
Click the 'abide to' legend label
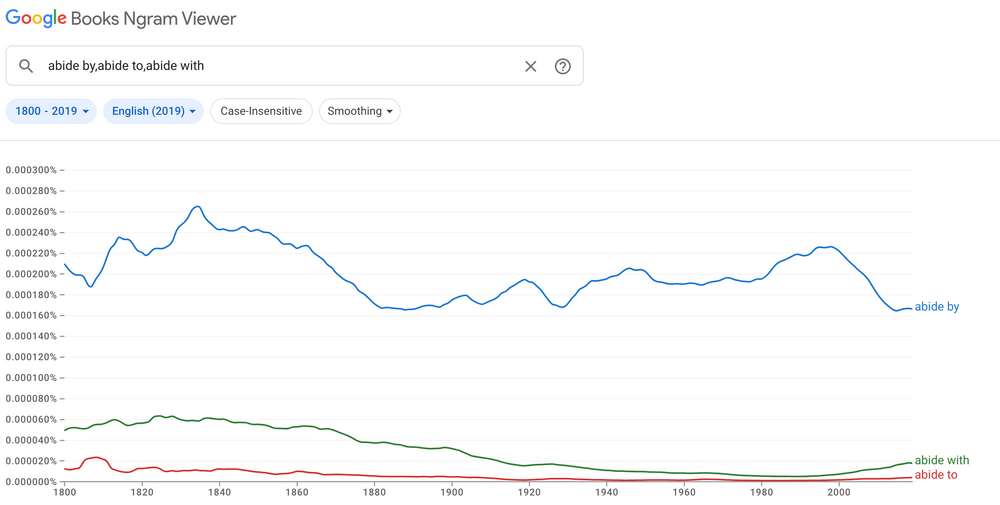(x=936, y=475)
